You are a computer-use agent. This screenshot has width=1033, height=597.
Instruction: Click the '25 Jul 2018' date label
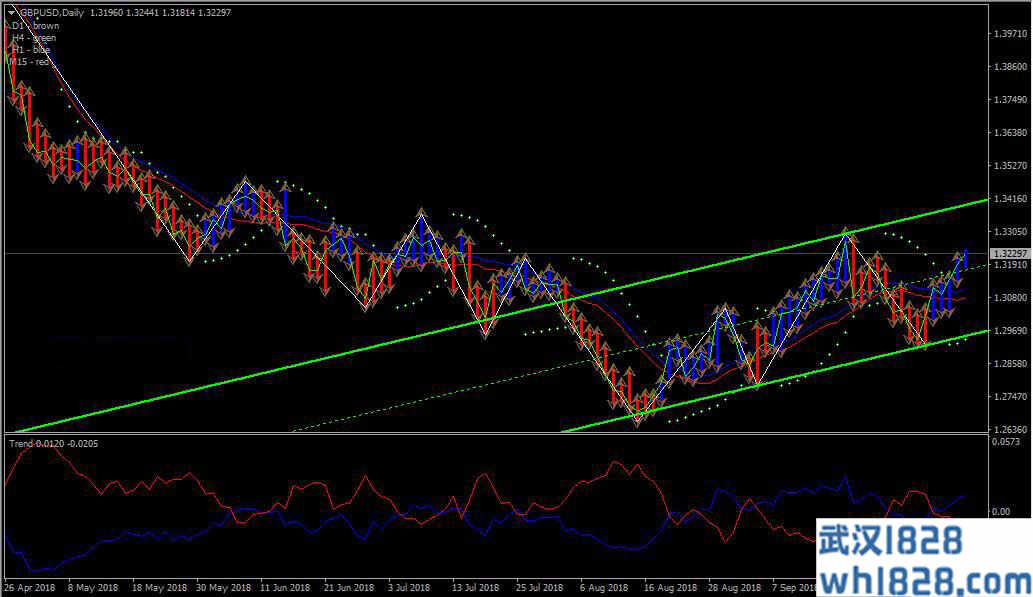click(x=540, y=587)
